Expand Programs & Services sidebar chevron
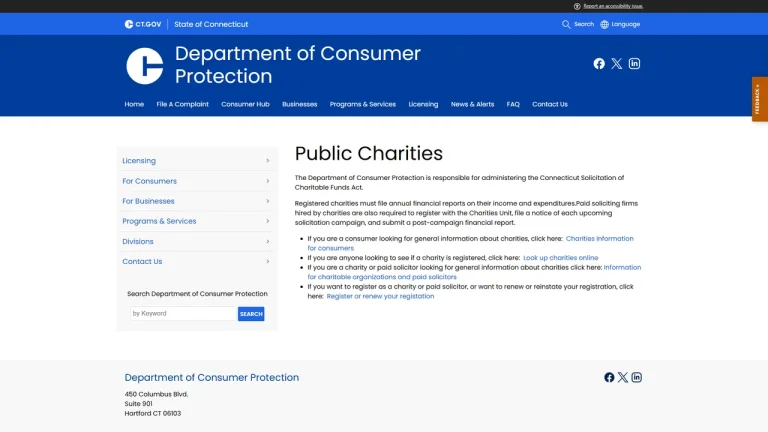This screenshot has height=432, width=768. (x=267, y=221)
